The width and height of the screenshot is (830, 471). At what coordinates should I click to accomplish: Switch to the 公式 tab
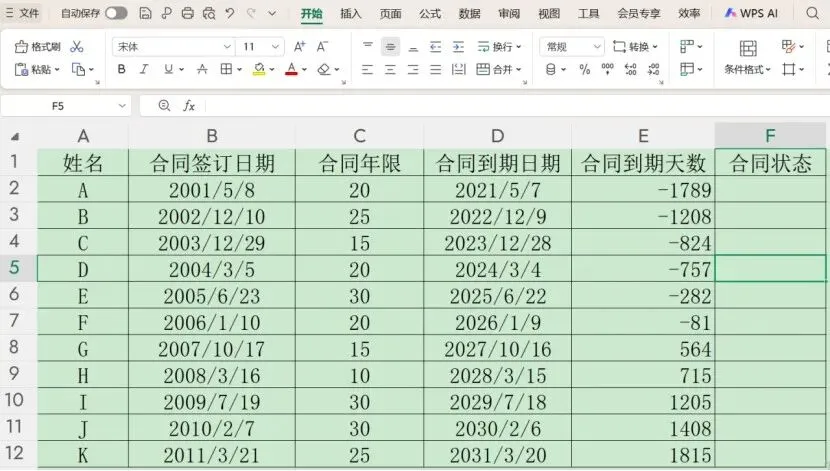tap(430, 13)
